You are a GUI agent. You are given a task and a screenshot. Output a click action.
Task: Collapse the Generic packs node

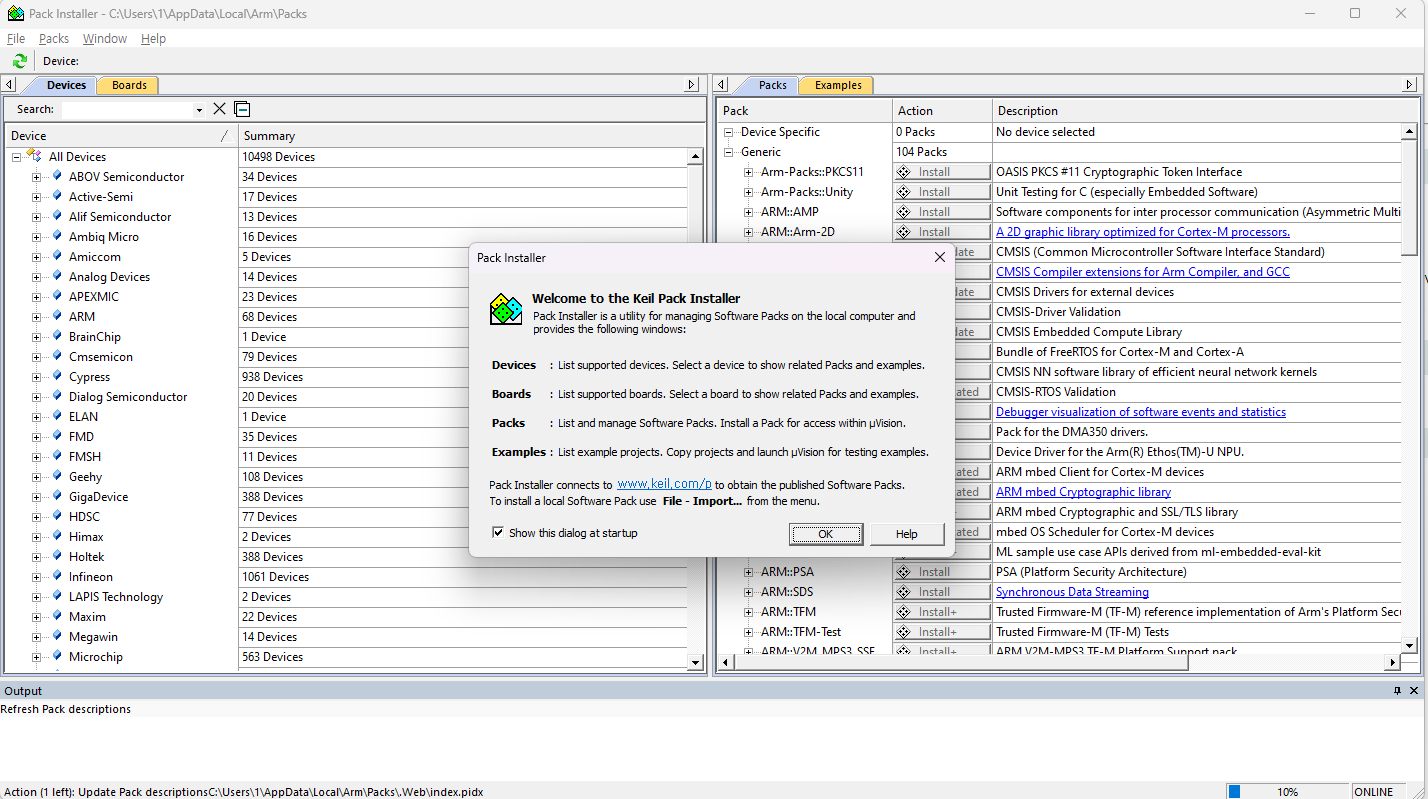(729, 152)
